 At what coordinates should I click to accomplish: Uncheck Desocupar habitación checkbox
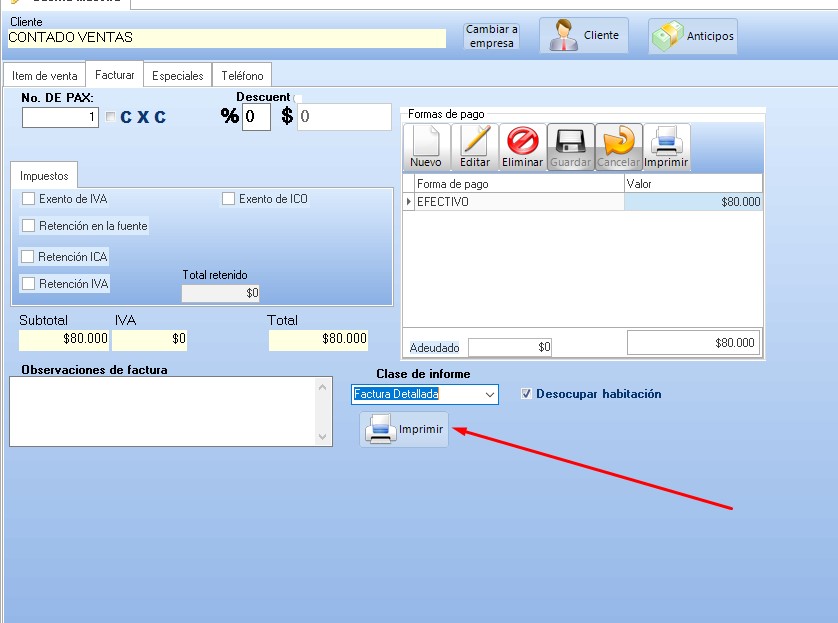(527, 394)
